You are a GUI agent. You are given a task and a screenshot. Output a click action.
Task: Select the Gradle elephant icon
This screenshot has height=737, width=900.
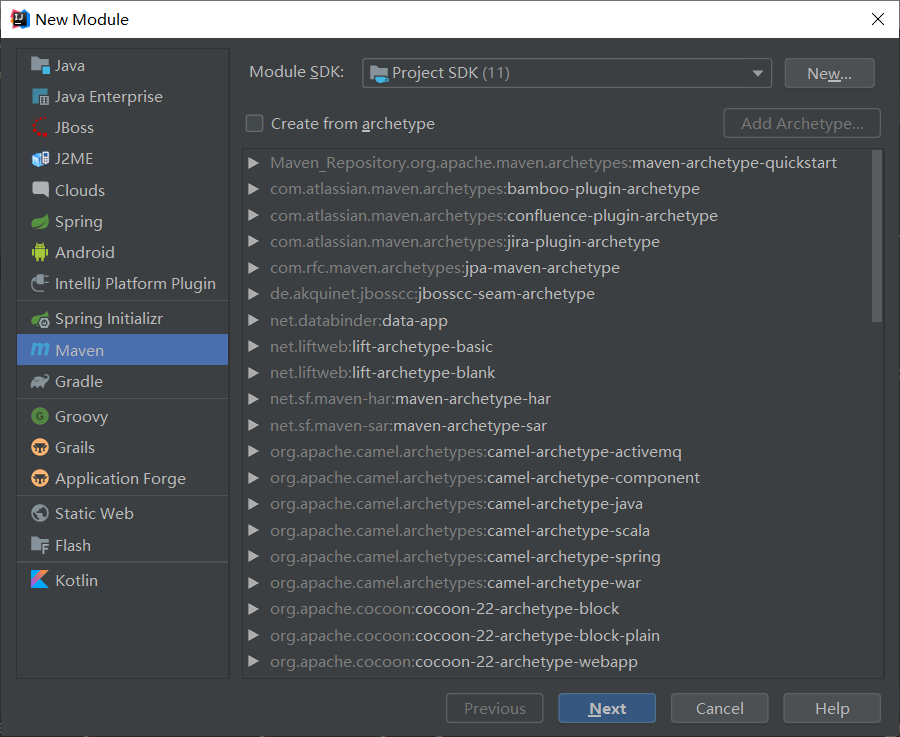(40, 381)
